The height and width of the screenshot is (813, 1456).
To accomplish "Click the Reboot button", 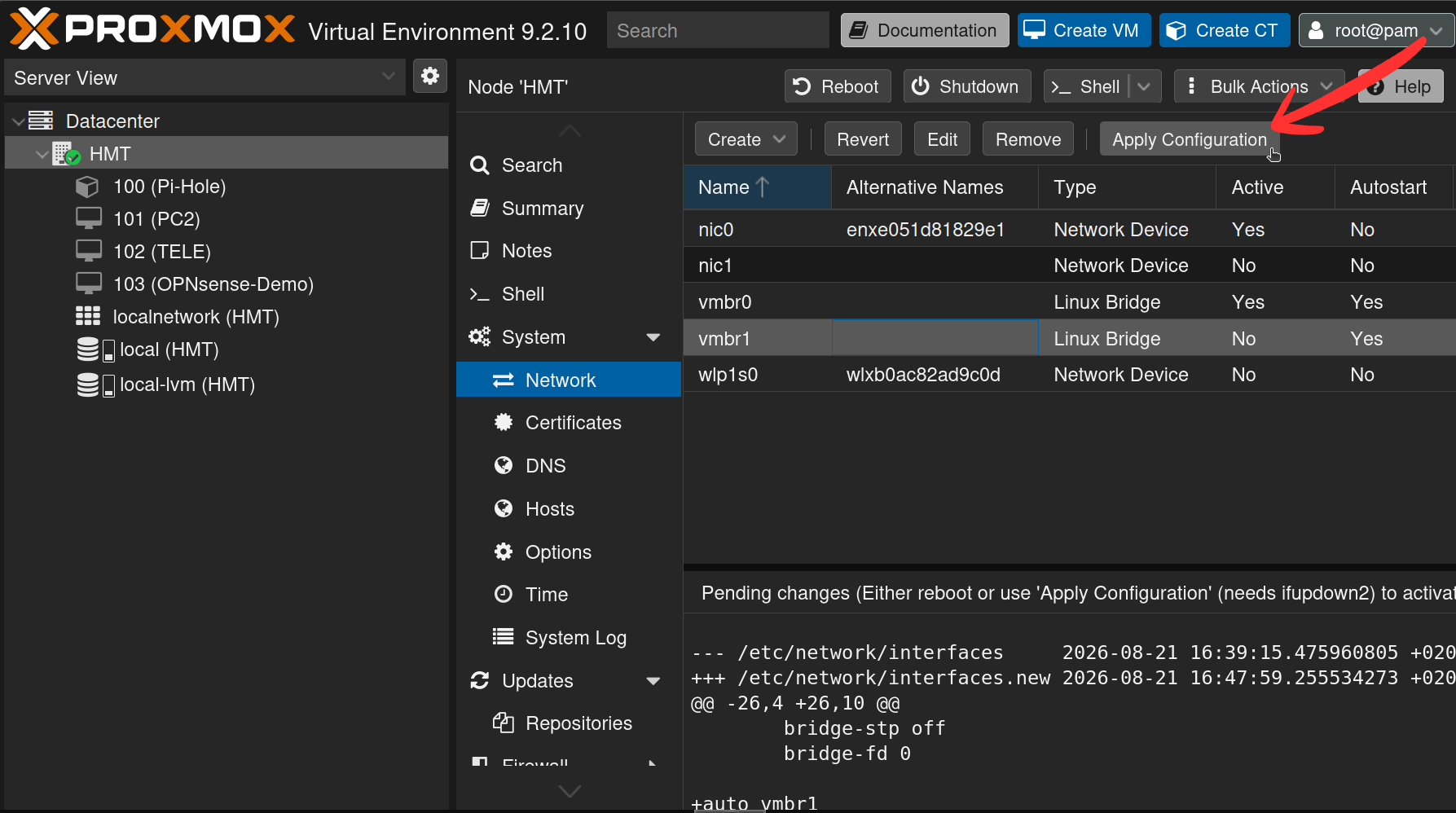I will tap(838, 86).
